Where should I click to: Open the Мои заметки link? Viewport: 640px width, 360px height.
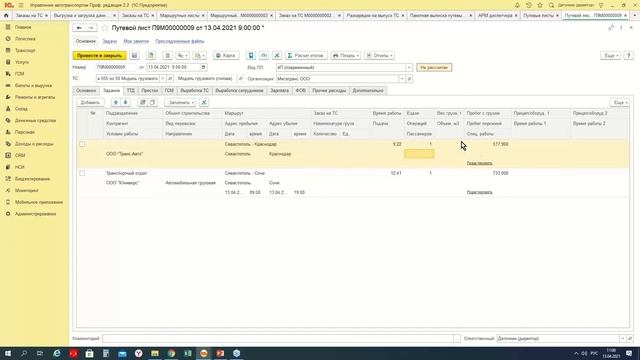136,41
